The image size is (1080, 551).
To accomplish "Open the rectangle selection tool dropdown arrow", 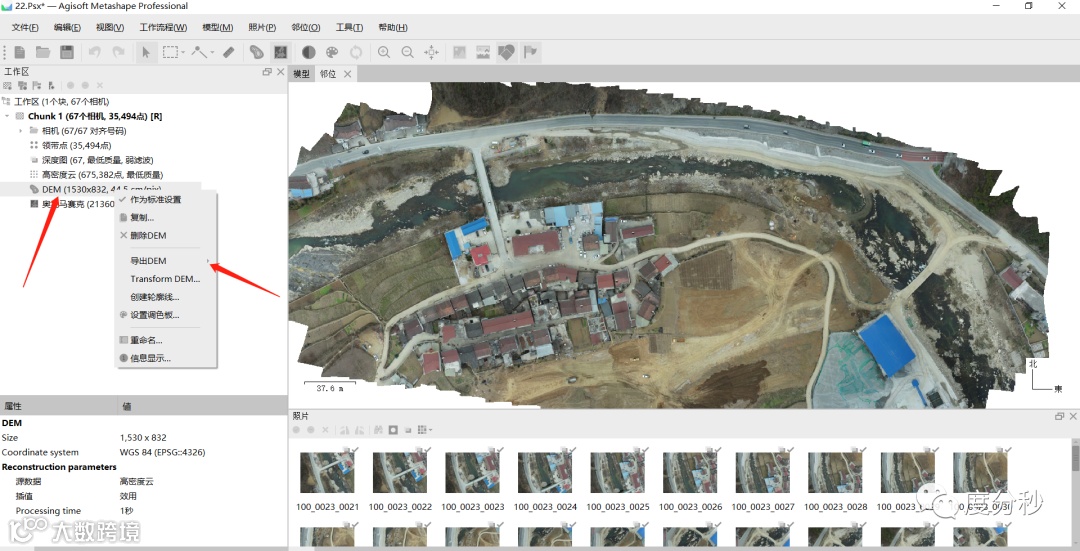I will coord(183,53).
